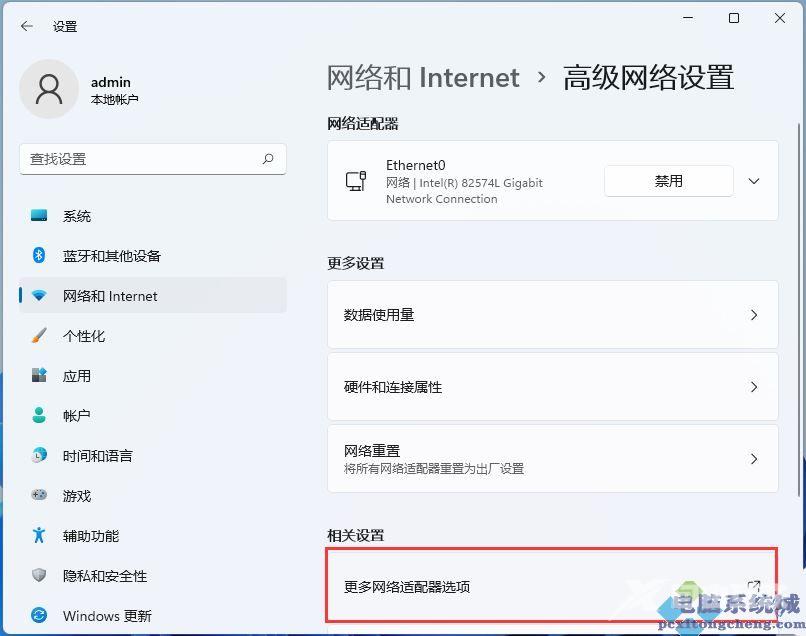Select 时间和语言 in the sidebar
806x636 pixels.
[x=97, y=456]
